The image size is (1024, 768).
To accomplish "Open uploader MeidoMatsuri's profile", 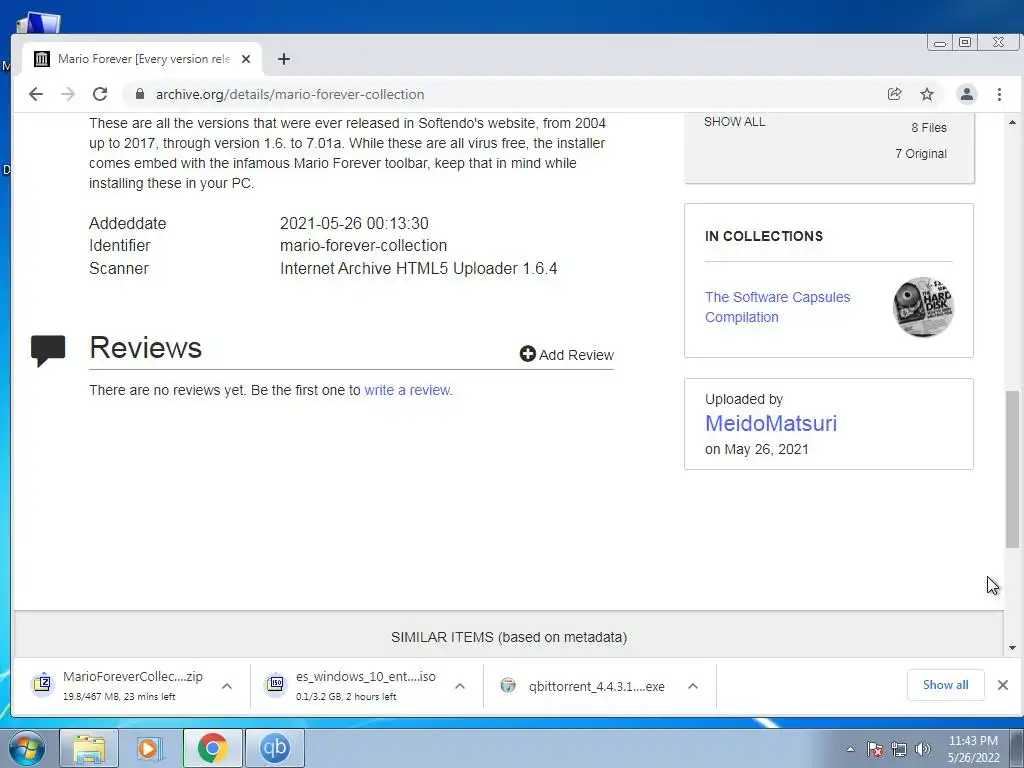I will pos(771,423).
